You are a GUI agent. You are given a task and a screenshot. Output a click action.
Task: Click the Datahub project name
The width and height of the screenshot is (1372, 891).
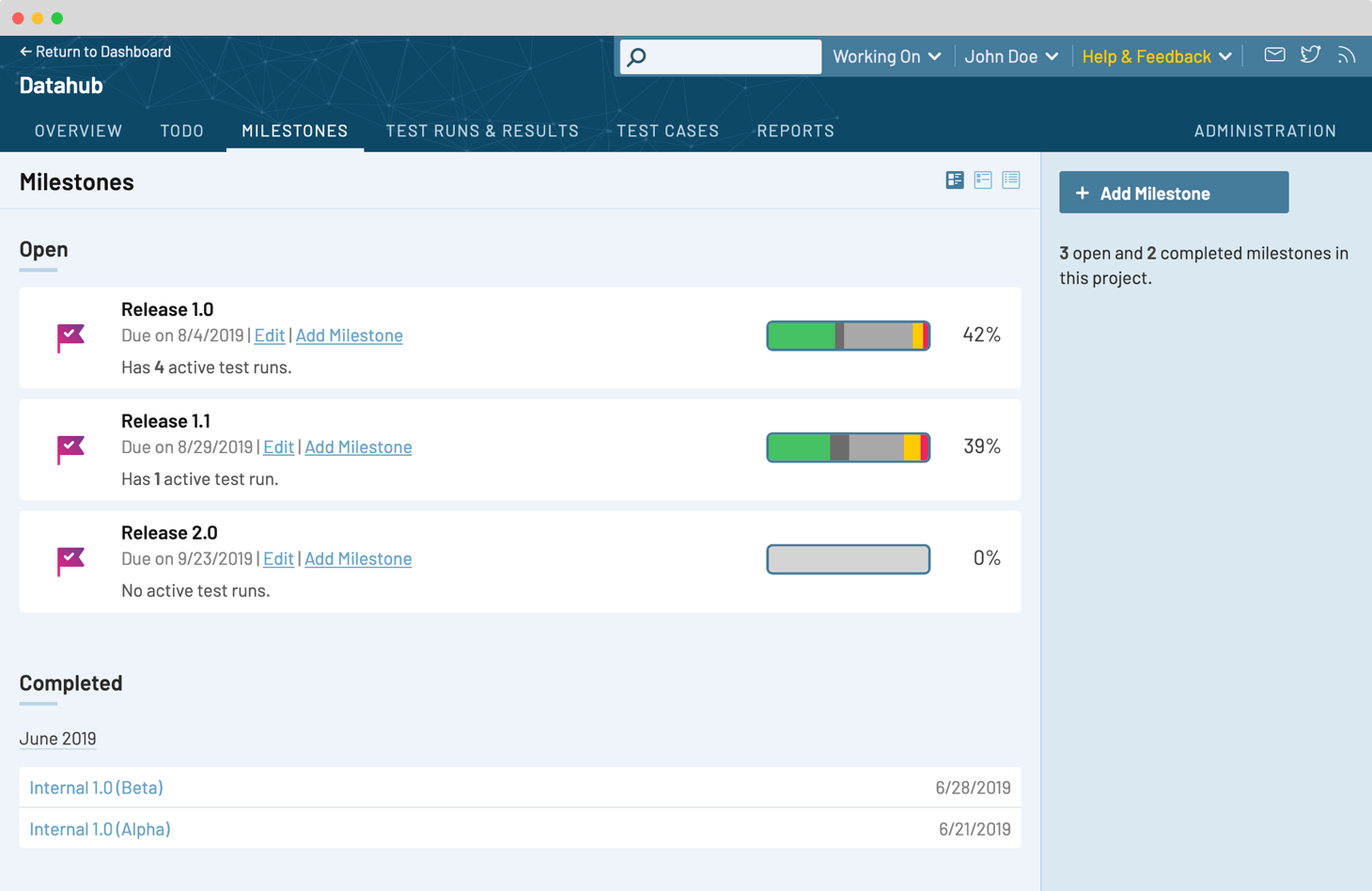point(61,86)
